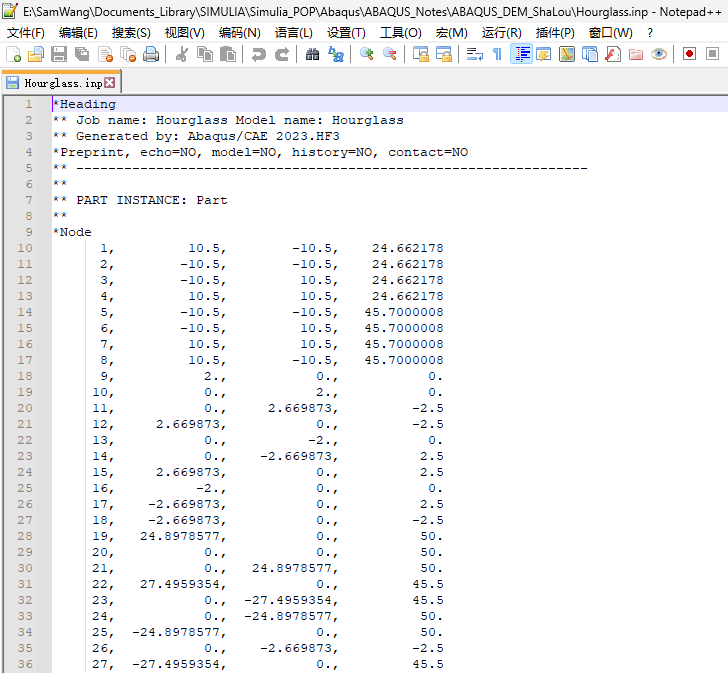
Task: Click the value 24.8978577 in node 19 row
Action: 183,536
